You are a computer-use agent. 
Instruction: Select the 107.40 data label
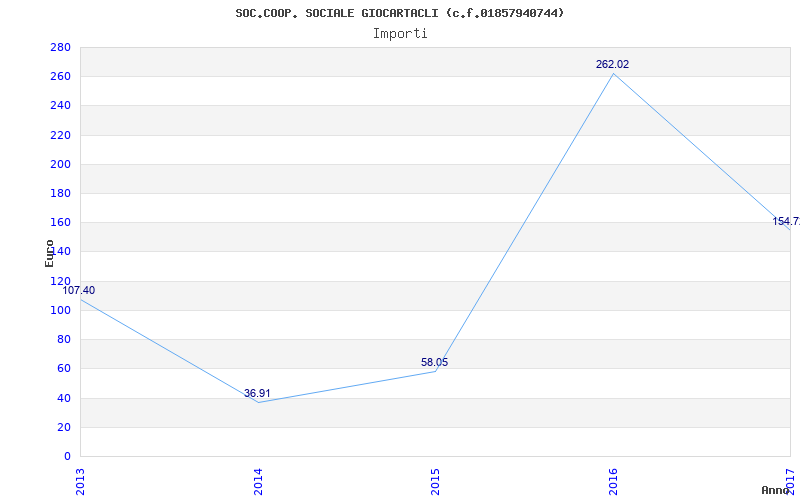pos(79,290)
